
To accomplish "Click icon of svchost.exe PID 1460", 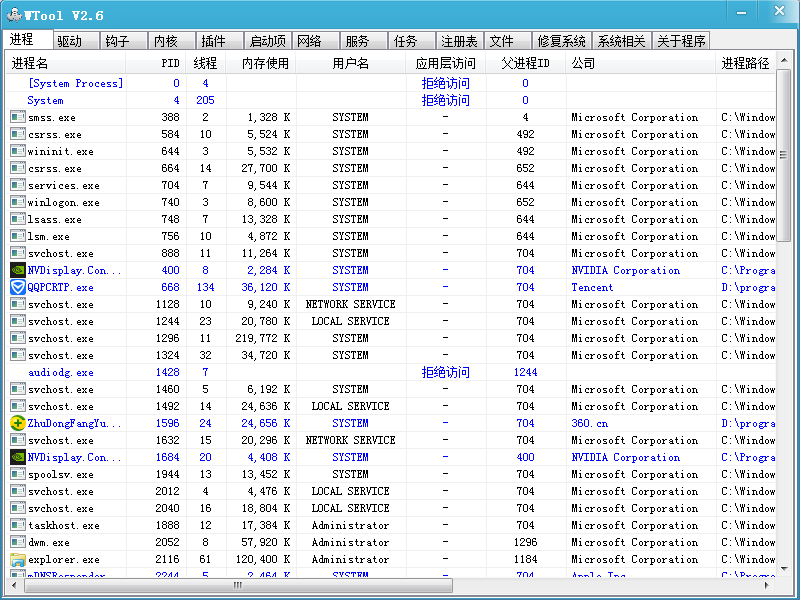I will pos(18,389).
